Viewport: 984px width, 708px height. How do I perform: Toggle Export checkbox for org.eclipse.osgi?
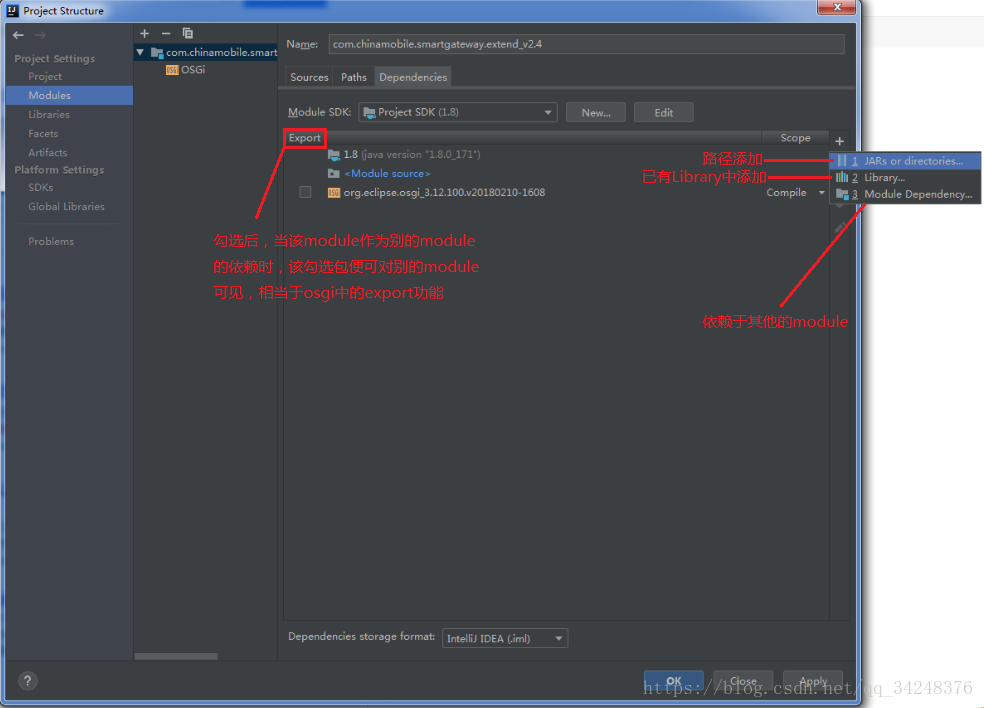(x=305, y=192)
